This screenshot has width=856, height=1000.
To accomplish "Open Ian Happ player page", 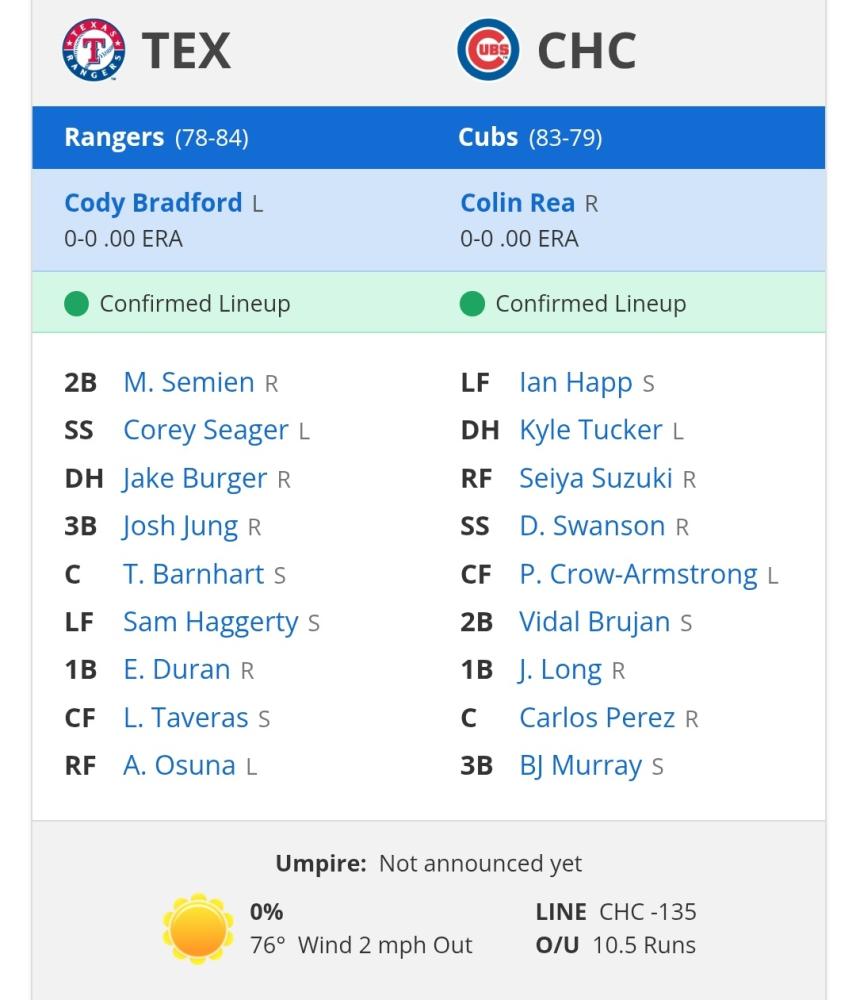I will (x=576, y=383).
